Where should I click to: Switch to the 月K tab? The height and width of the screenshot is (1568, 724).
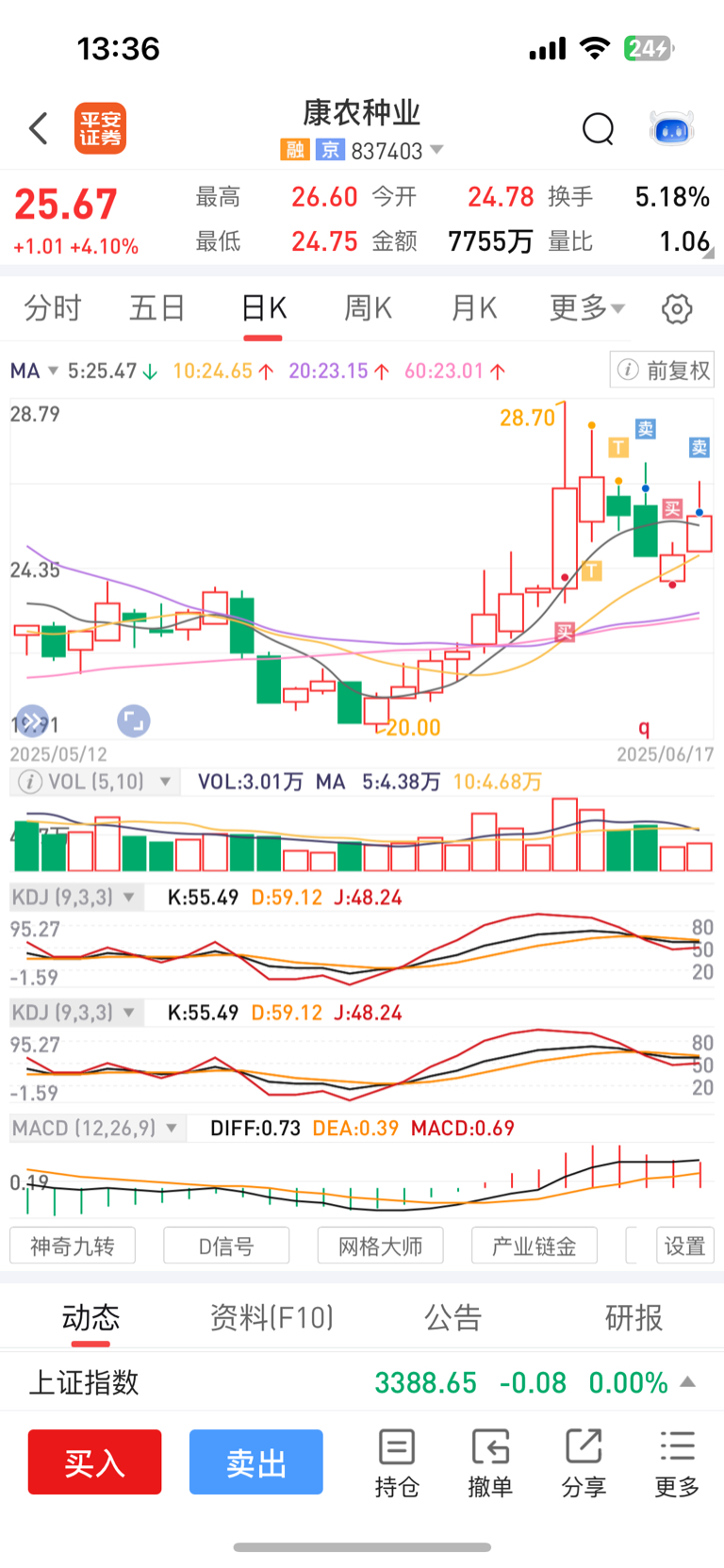(474, 308)
